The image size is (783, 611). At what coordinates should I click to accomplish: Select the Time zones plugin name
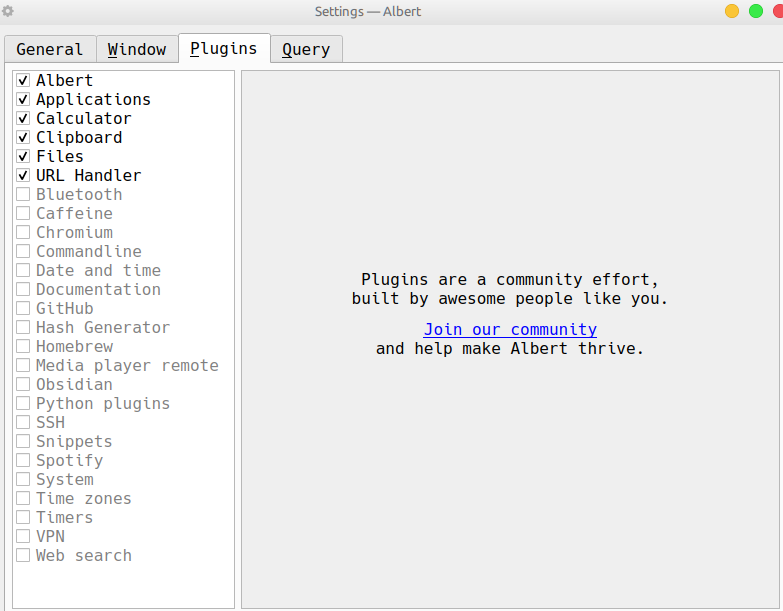[84, 498]
